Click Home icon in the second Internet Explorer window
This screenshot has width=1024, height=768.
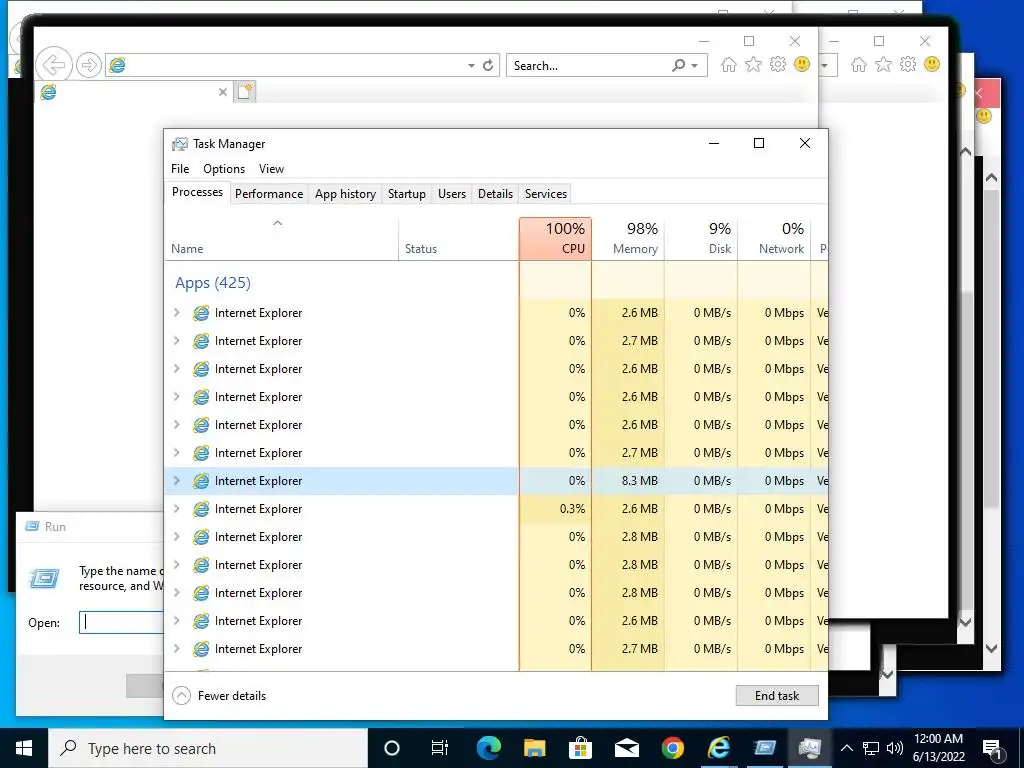[859, 65]
